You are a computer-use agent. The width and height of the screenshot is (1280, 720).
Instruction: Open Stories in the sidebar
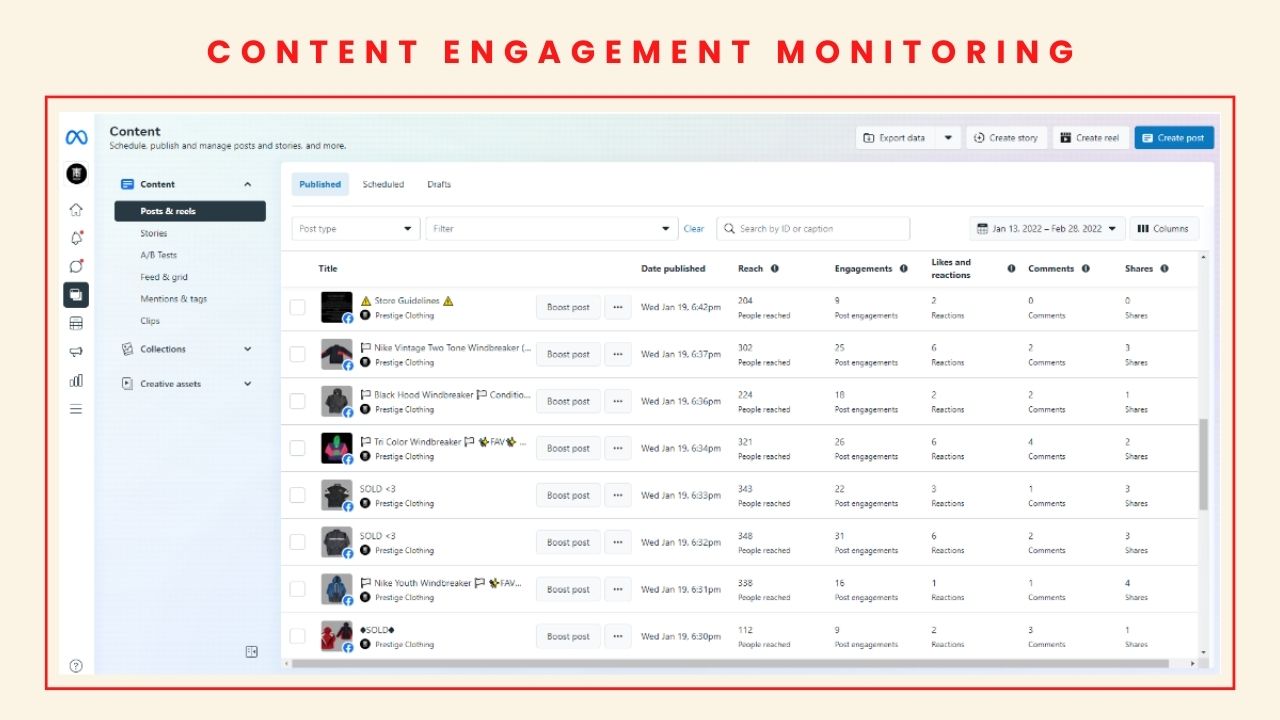pos(154,233)
